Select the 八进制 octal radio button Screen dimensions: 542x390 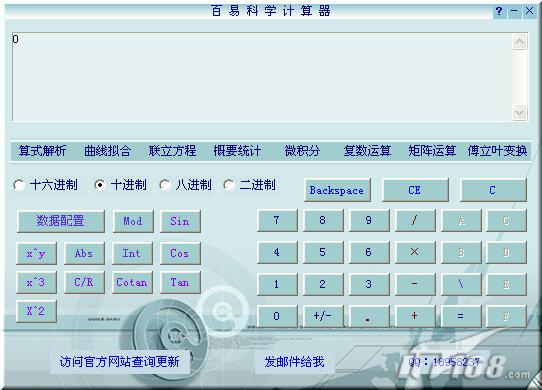[165, 185]
